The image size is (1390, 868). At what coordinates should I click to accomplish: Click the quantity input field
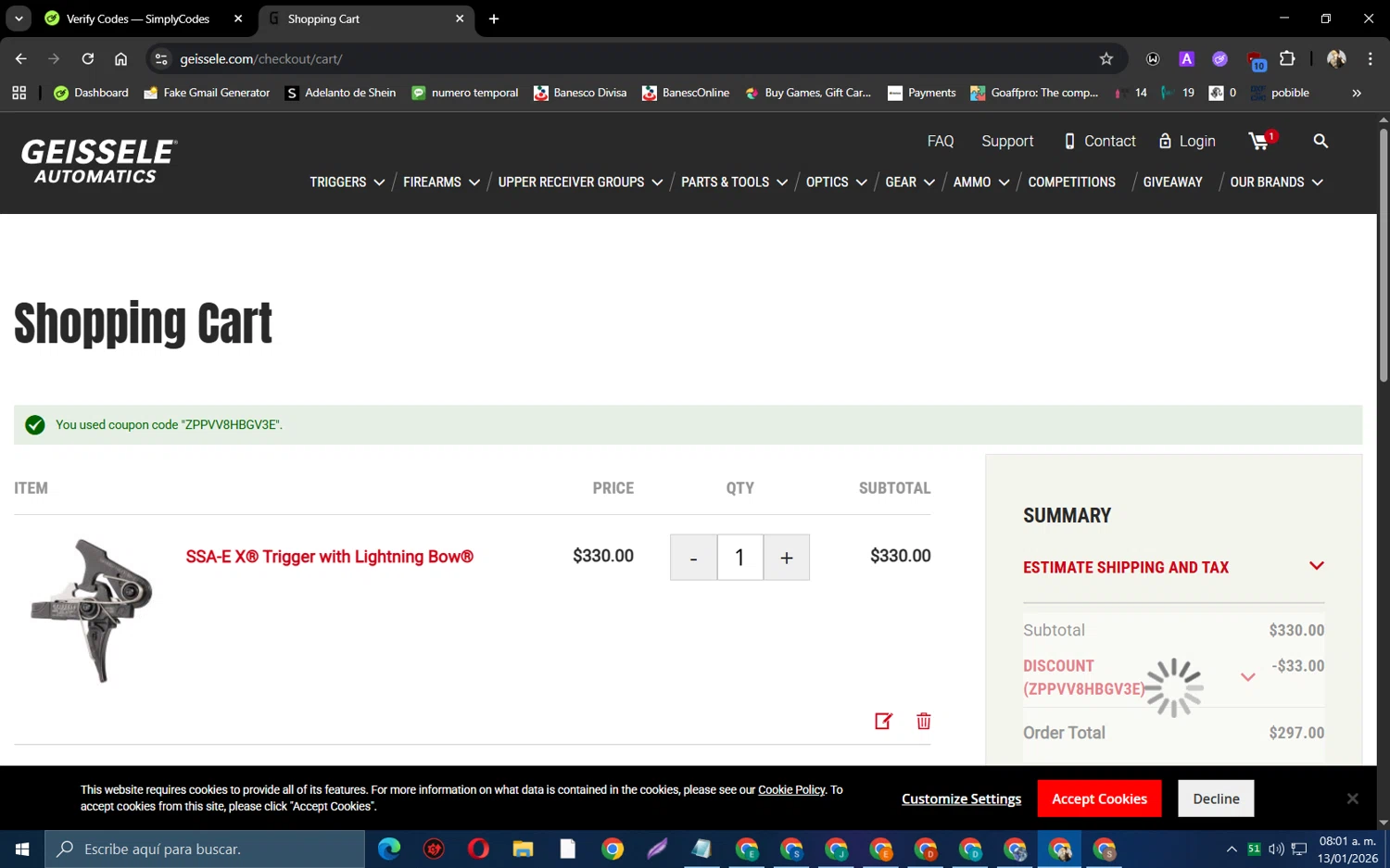pos(739,557)
